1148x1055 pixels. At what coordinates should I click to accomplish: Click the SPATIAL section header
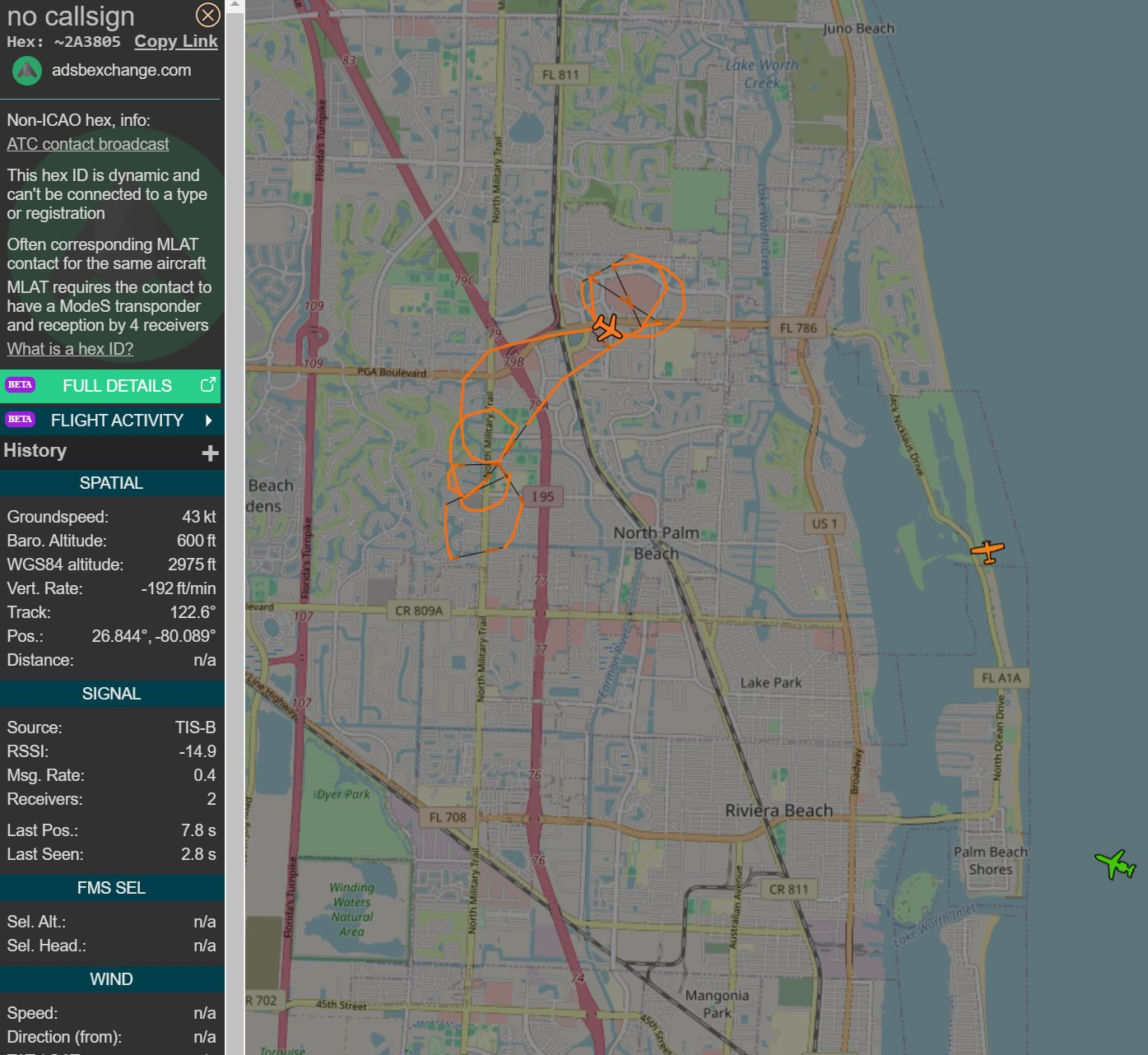point(111,483)
